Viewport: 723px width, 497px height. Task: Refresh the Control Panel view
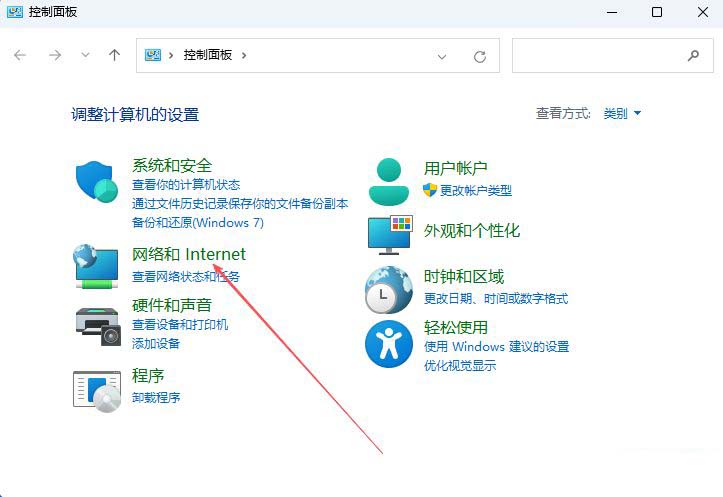(480, 56)
